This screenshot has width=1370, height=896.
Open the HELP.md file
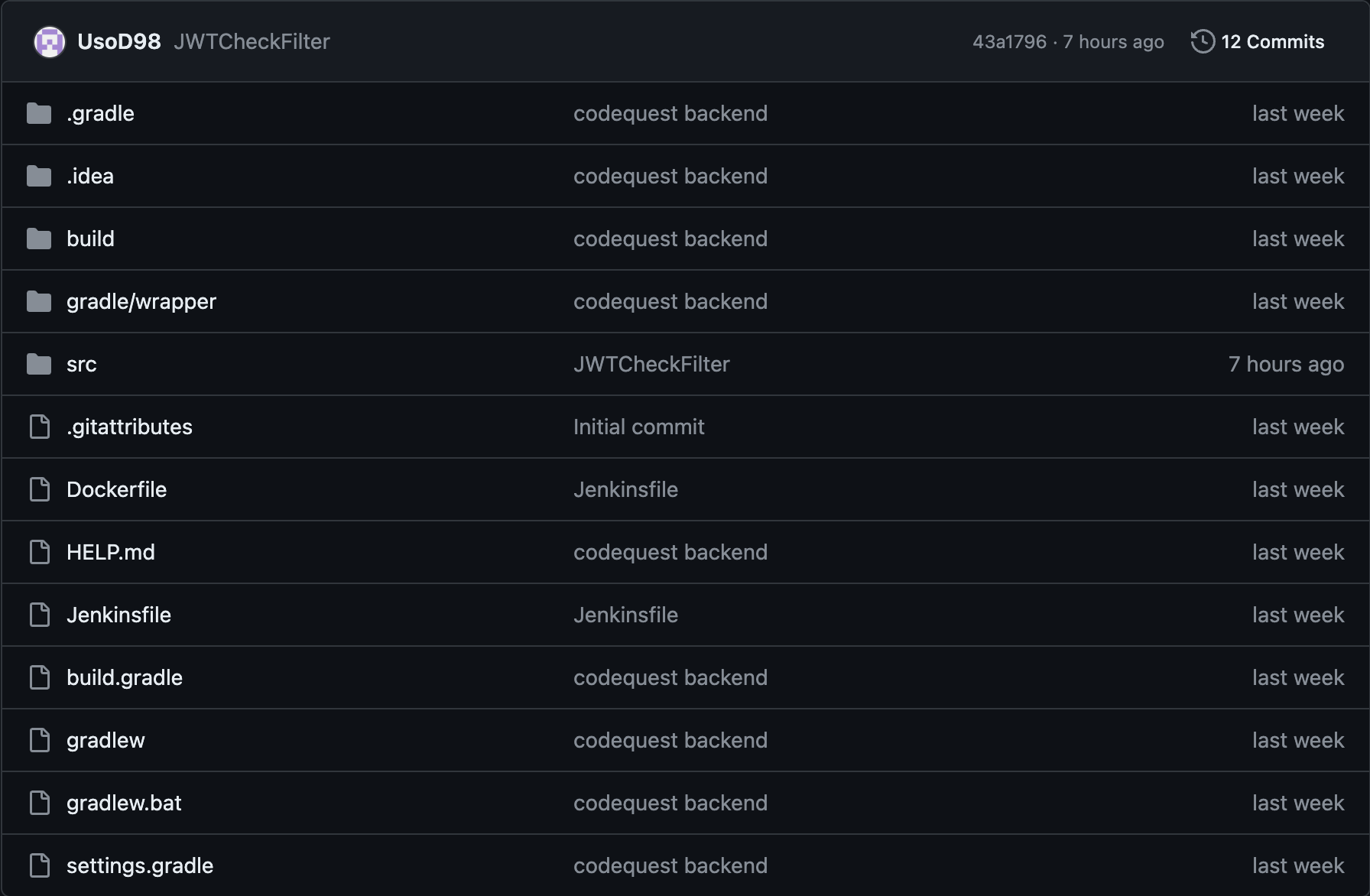[x=111, y=552]
